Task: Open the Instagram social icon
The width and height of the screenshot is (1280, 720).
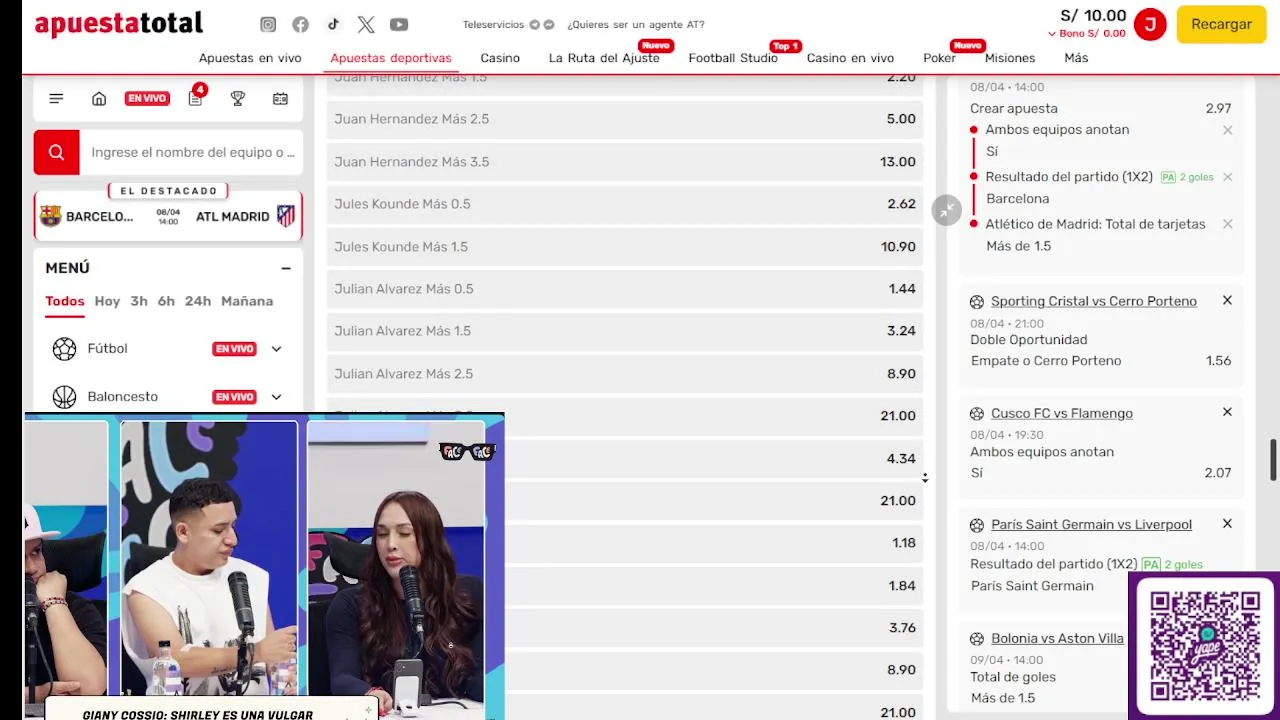Action: [268, 24]
